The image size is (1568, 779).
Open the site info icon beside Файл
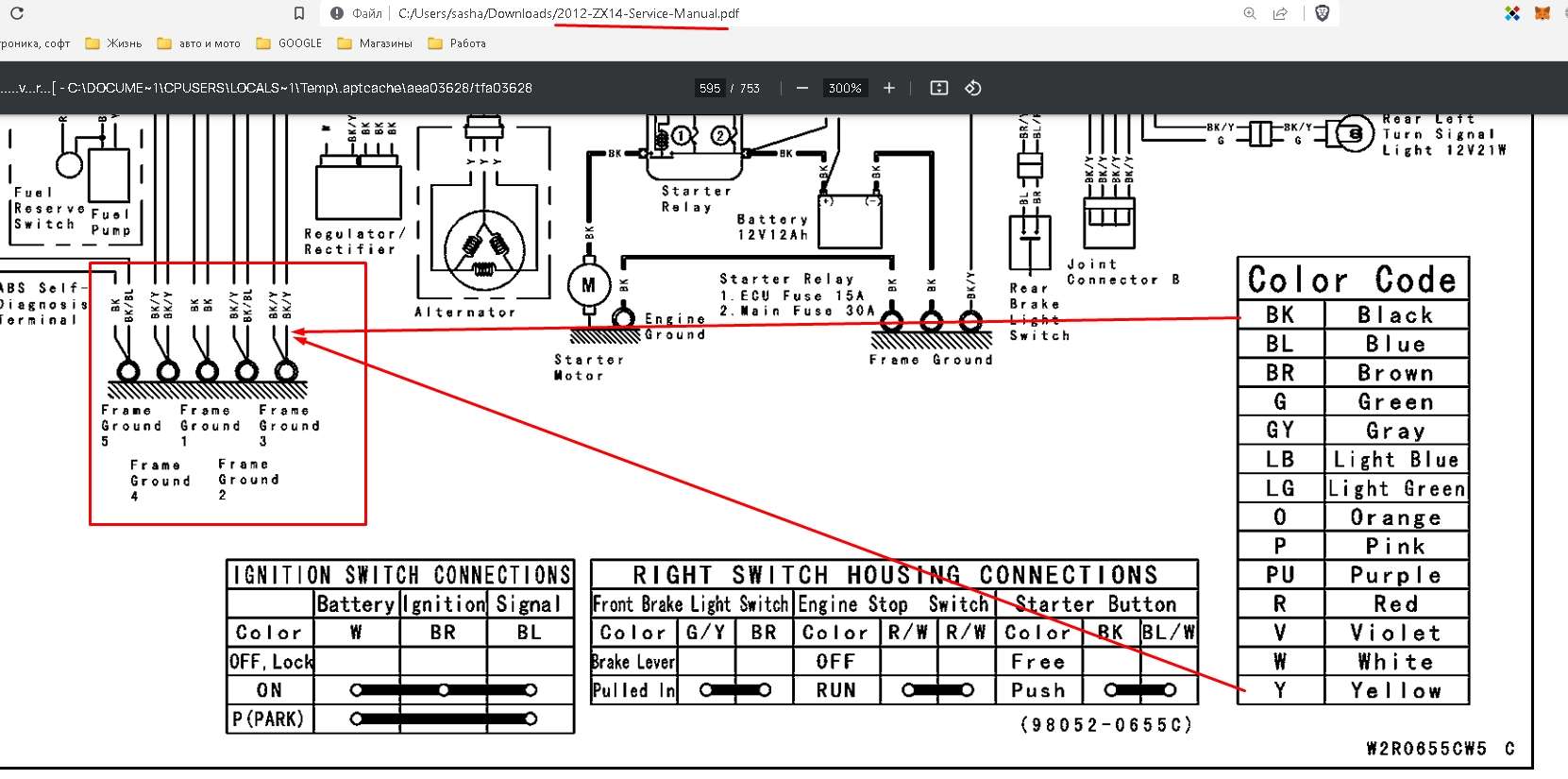[337, 13]
